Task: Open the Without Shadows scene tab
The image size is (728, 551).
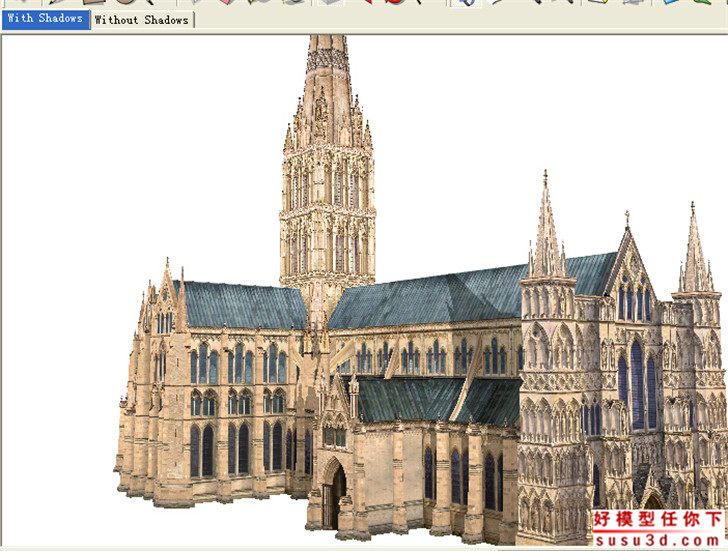Action: tap(142, 20)
